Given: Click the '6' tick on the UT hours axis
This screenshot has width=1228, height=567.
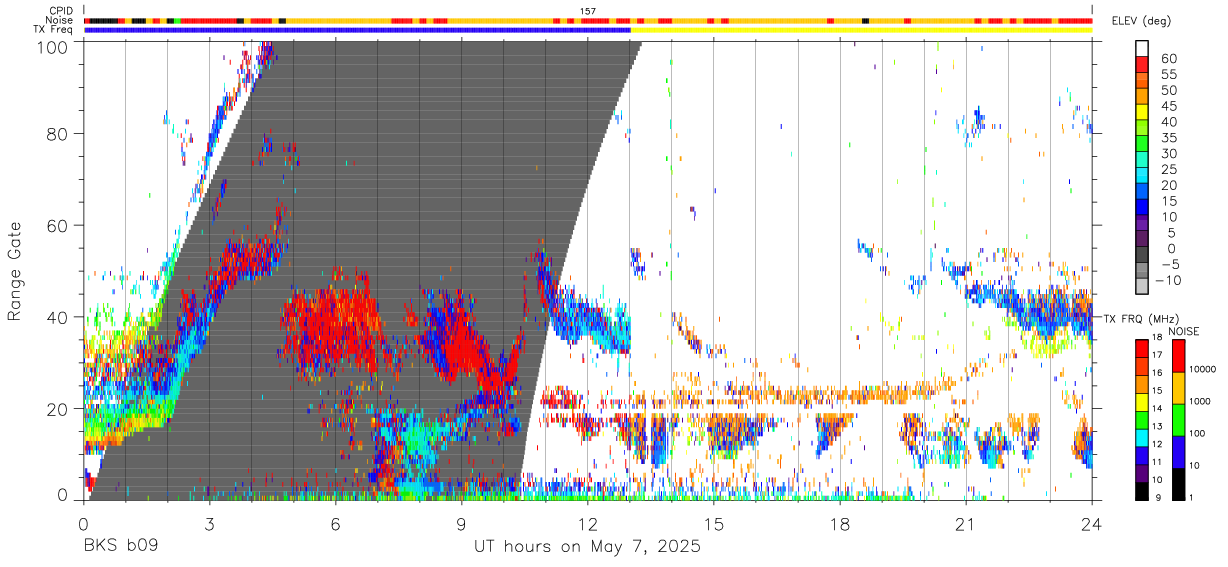Looking at the screenshot, I should pyautogui.click(x=335, y=524).
